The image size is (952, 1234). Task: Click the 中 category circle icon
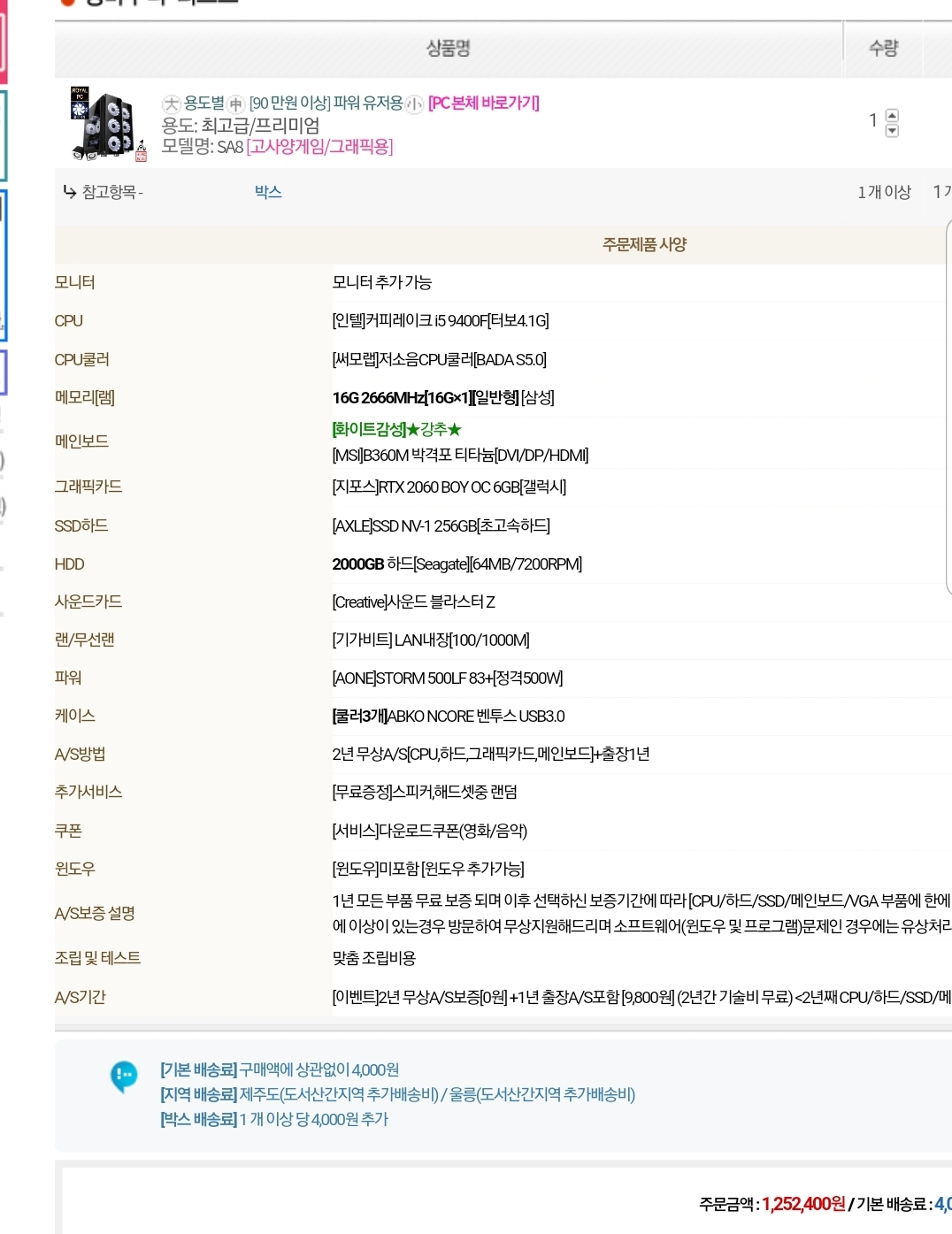(x=236, y=103)
